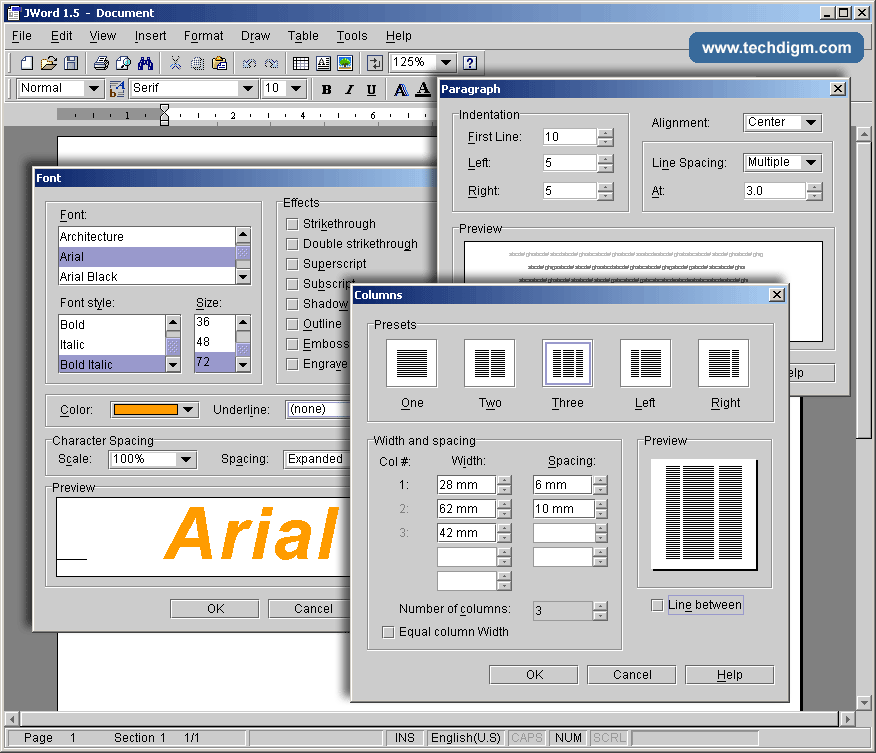
Task: Toggle the Strikethrough effect checkbox
Action: [292, 224]
